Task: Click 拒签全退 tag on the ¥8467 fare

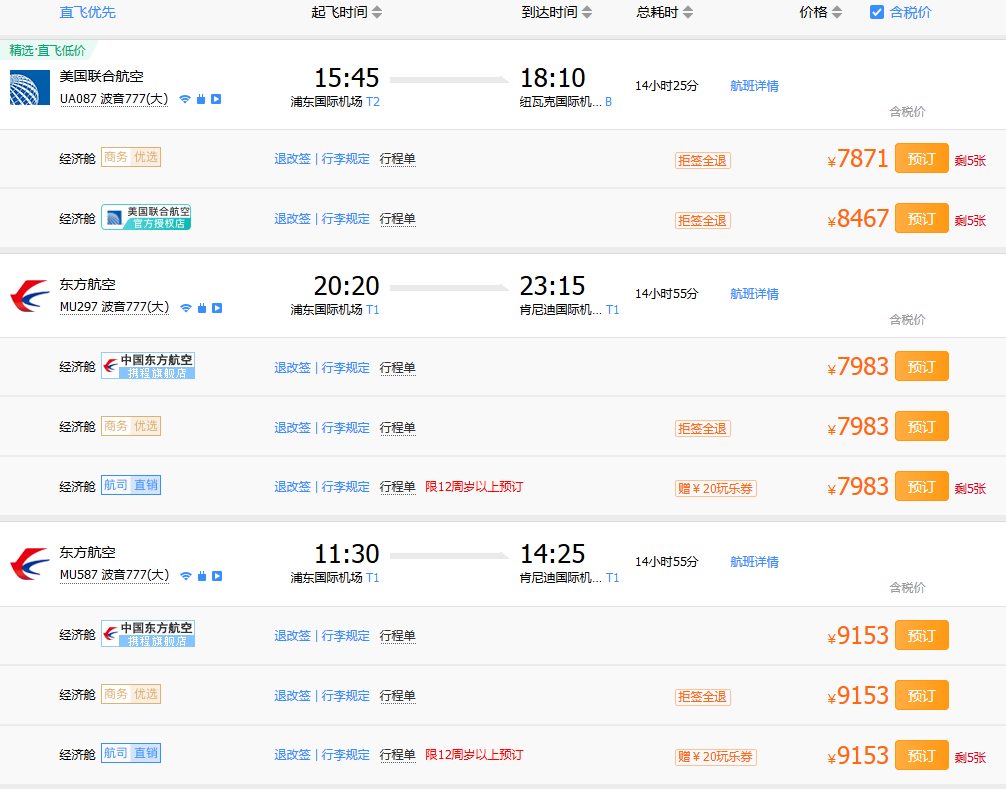Action: tap(703, 221)
